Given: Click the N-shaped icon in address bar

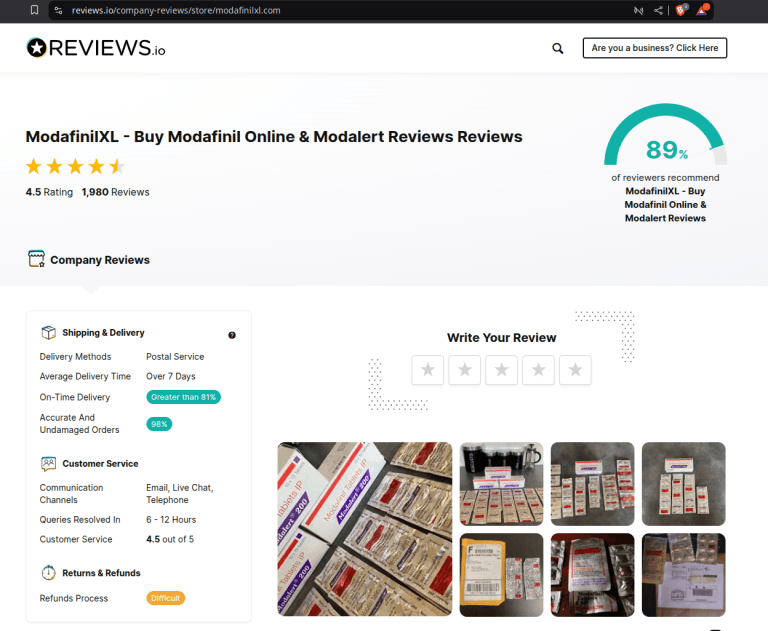Looking at the screenshot, I should pos(638,10).
